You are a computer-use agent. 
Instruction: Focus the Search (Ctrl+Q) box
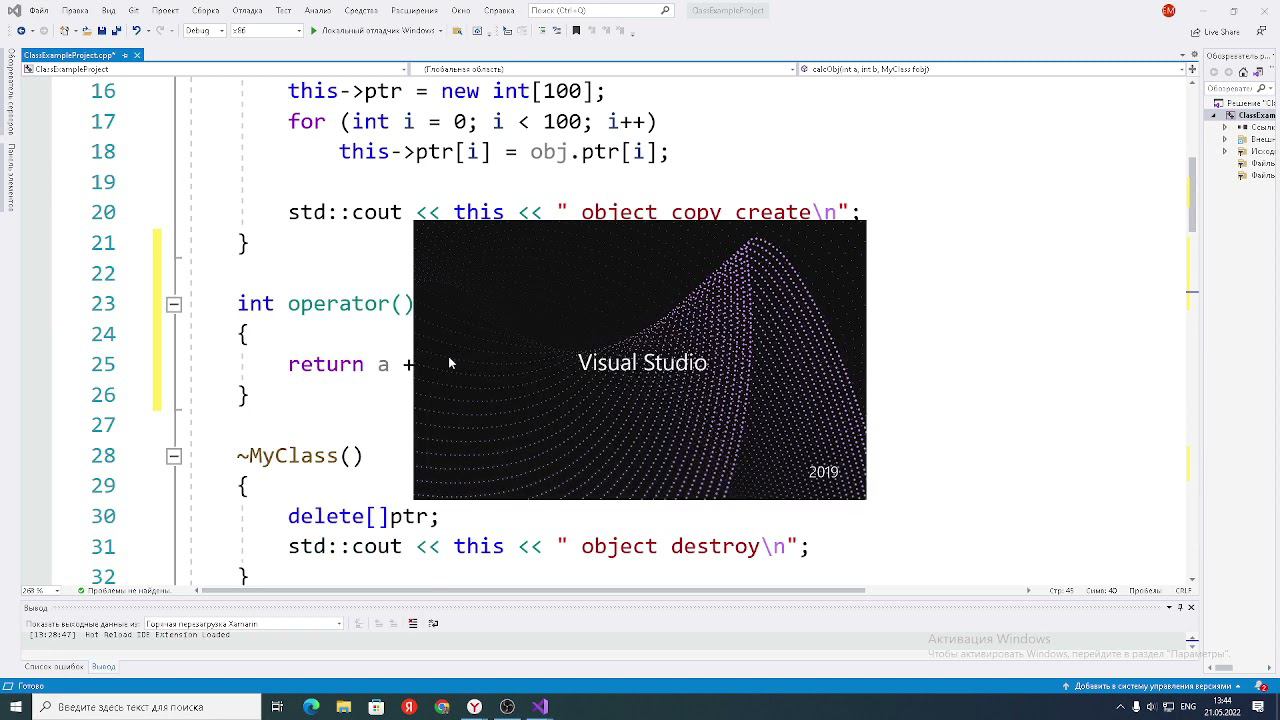pos(600,10)
